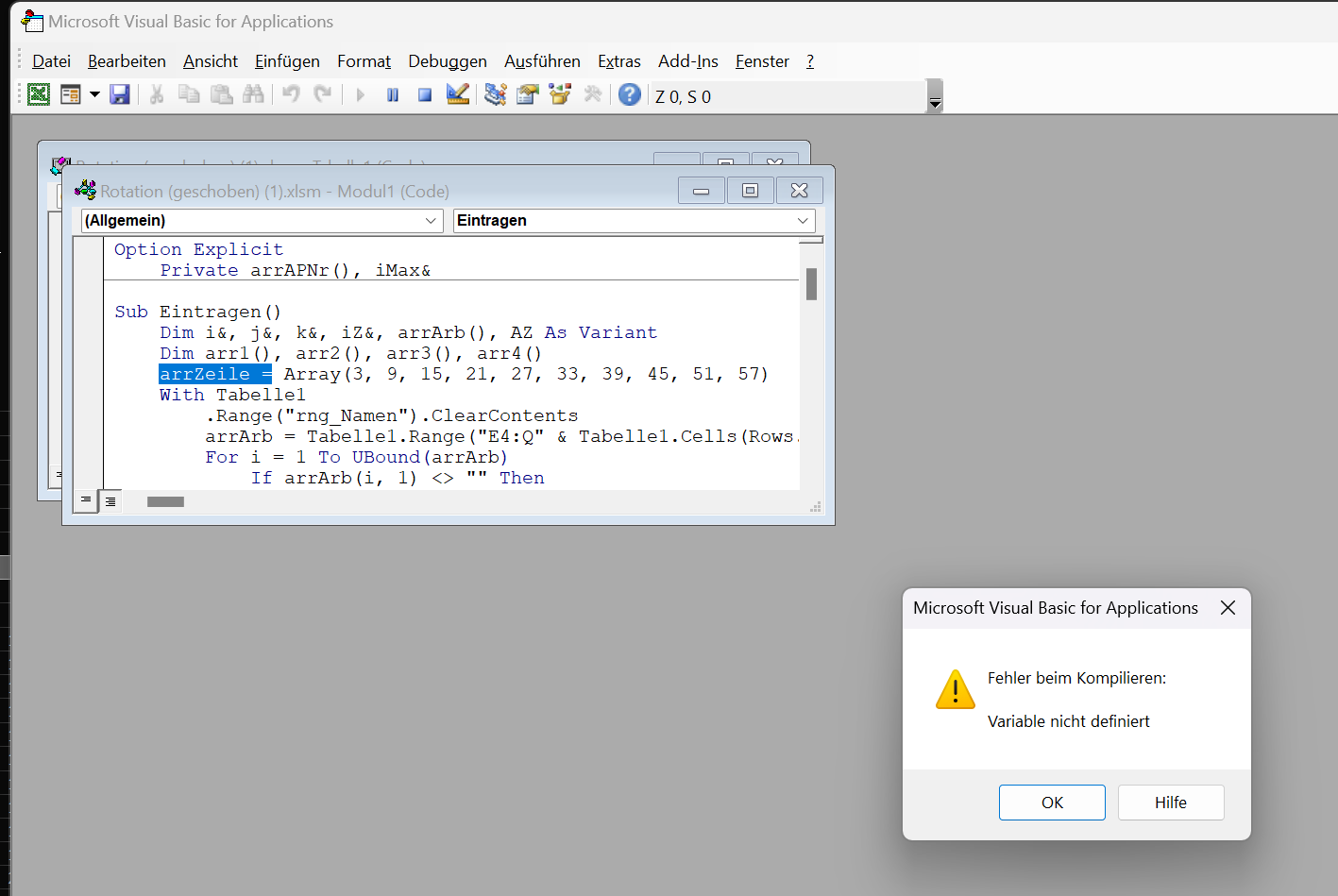Screen dimensions: 1338x896
Task: Open the Fenster menu
Action: (x=762, y=61)
